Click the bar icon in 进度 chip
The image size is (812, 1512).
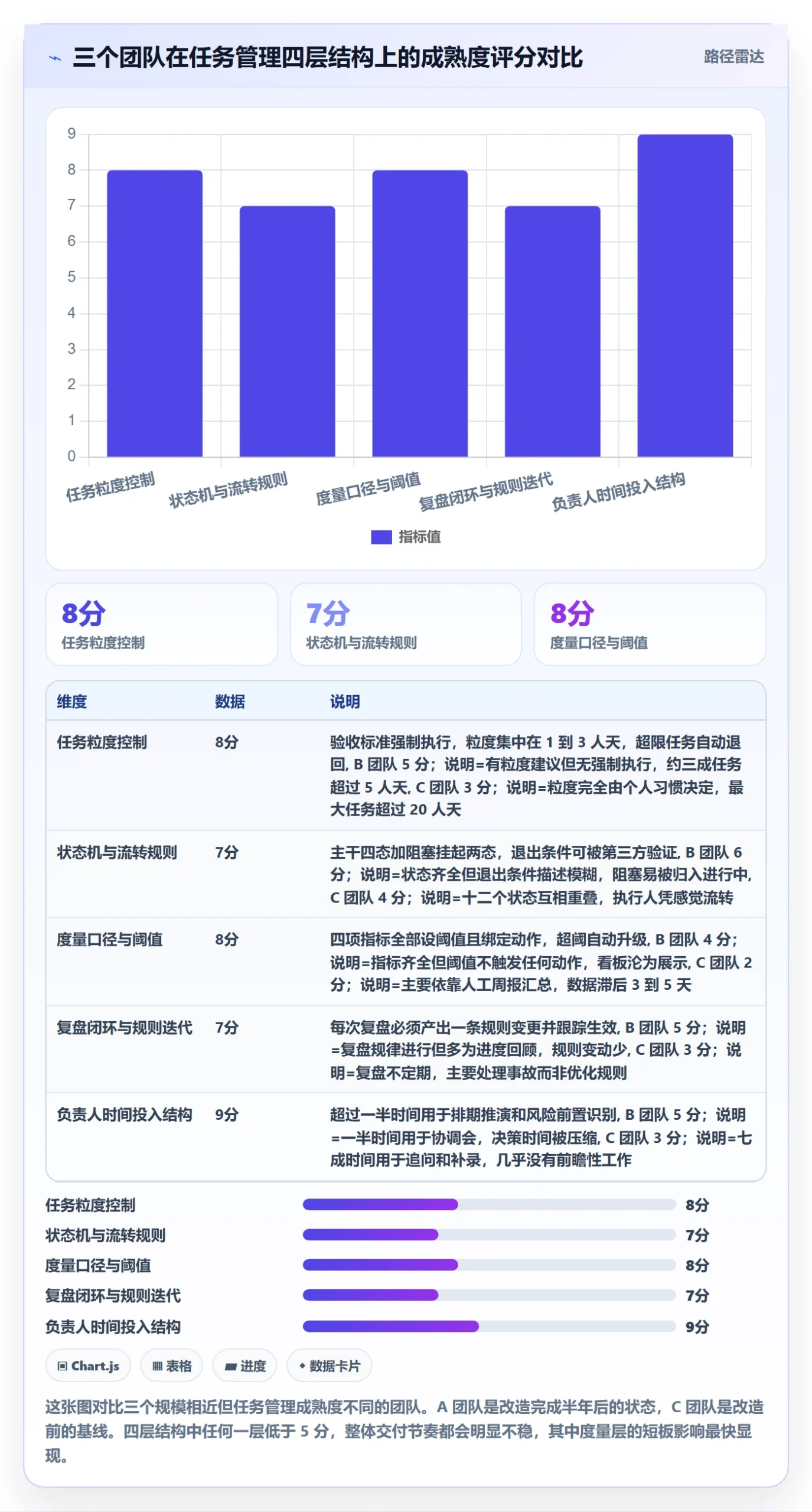click(231, 1367)
